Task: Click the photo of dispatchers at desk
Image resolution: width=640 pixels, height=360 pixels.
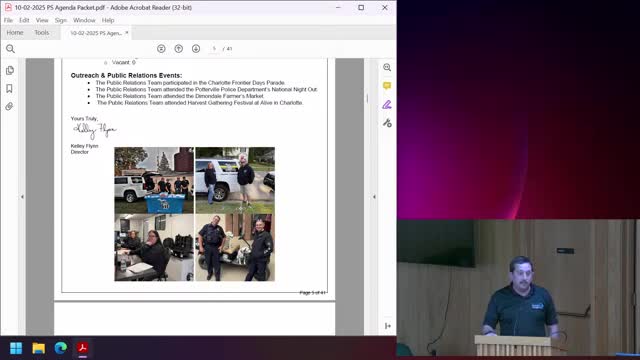Action: (154, 248)
